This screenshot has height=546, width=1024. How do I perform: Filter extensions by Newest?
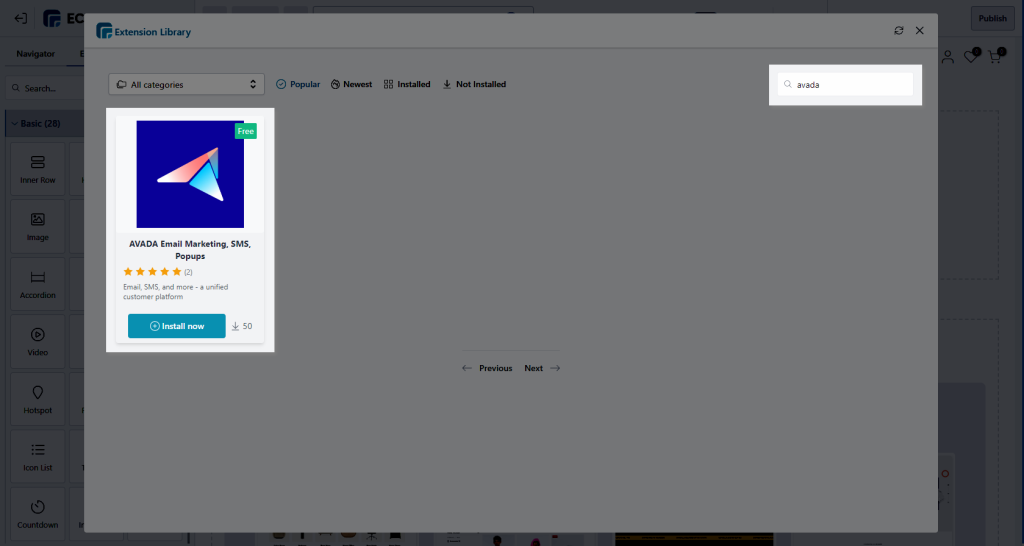click(x=351, y=84)
